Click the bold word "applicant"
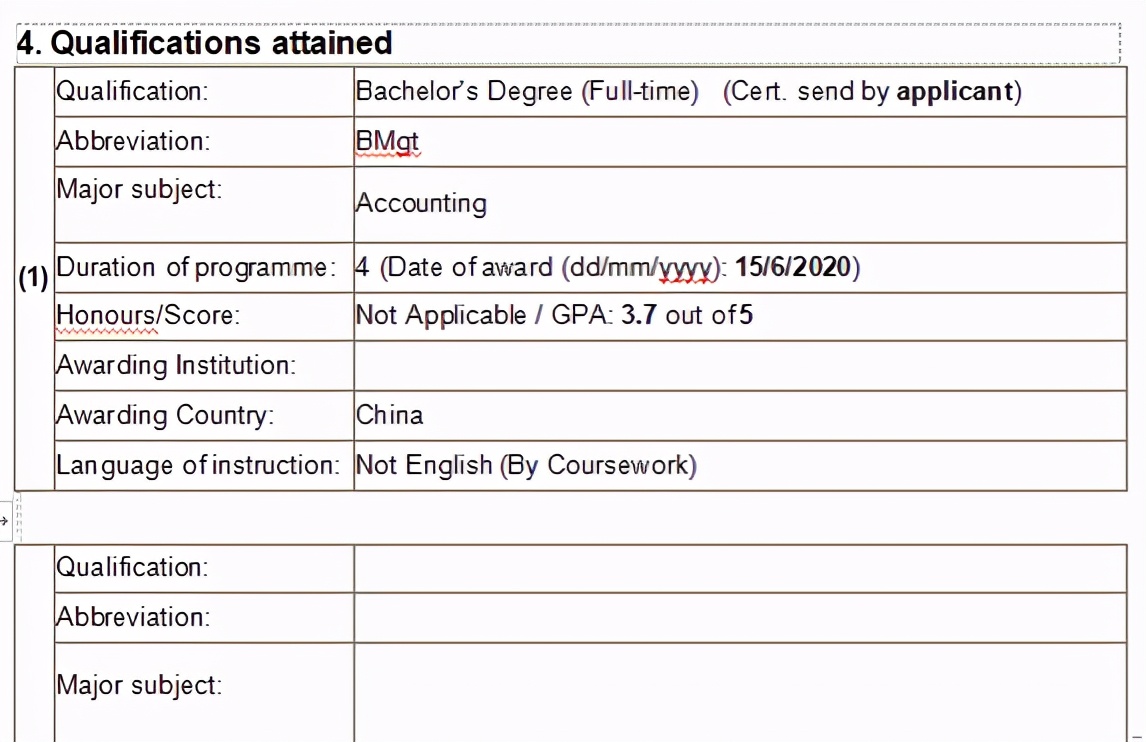The image size is (1146, 742). coord(954,92)
